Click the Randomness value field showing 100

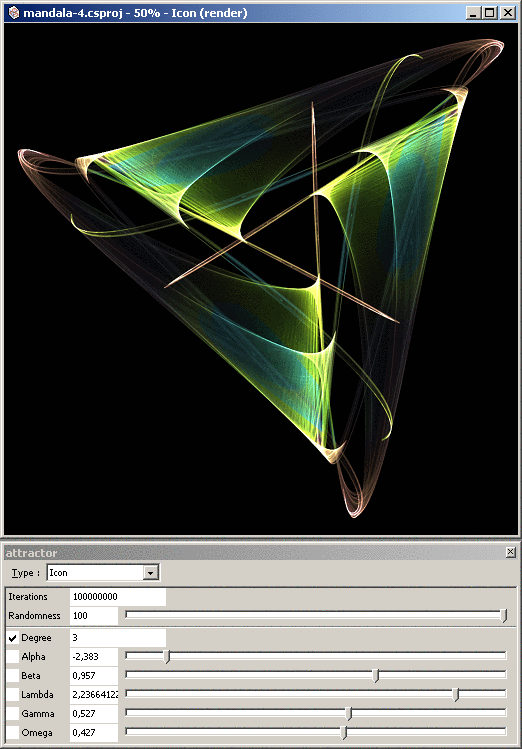[x=94, y=616]
